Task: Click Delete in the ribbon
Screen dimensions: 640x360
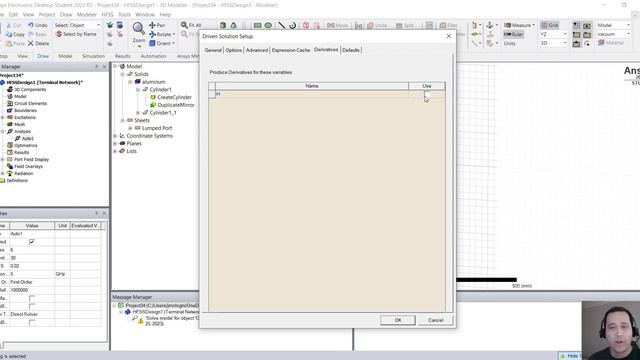Action: coord(38,43)
